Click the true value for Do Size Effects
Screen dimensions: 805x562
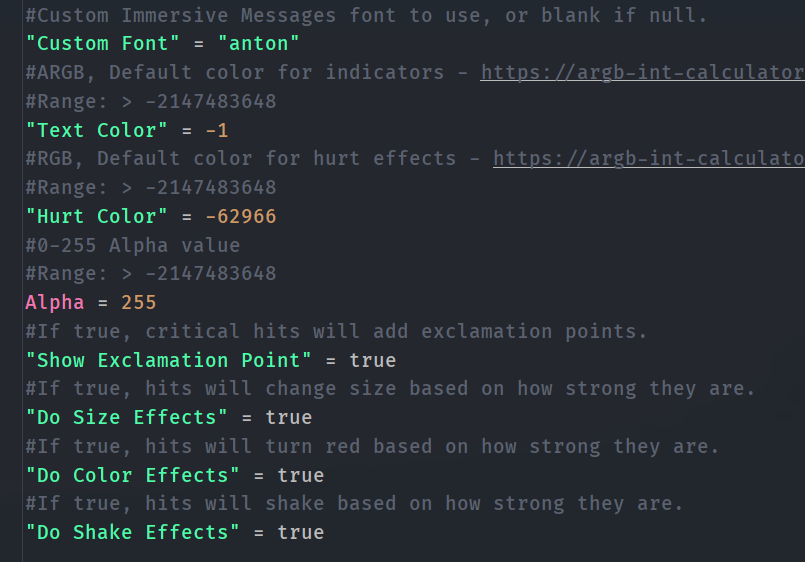289,417
